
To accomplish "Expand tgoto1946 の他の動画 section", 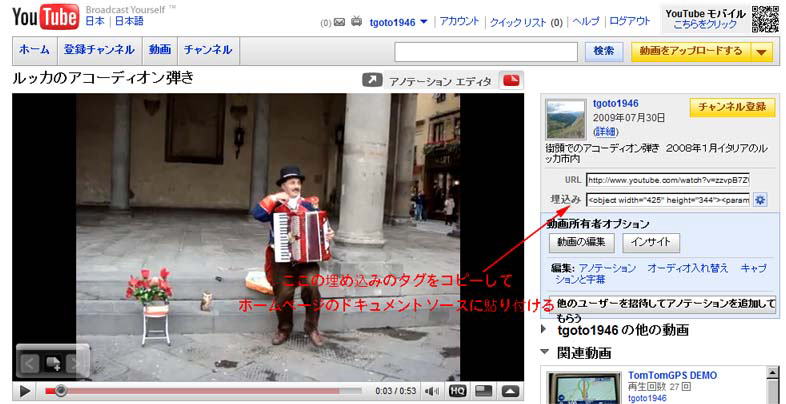I will click(545, 329).
